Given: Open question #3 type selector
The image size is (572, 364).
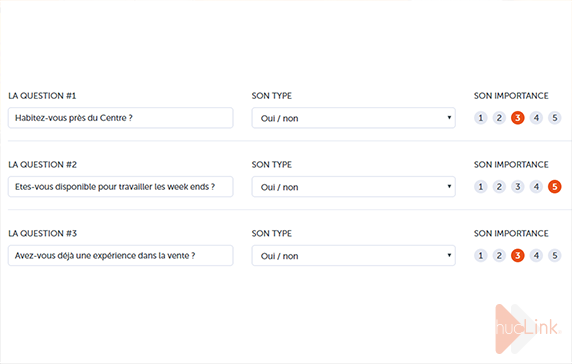Looking at the screenshot, I should click(x=353, y=256).
